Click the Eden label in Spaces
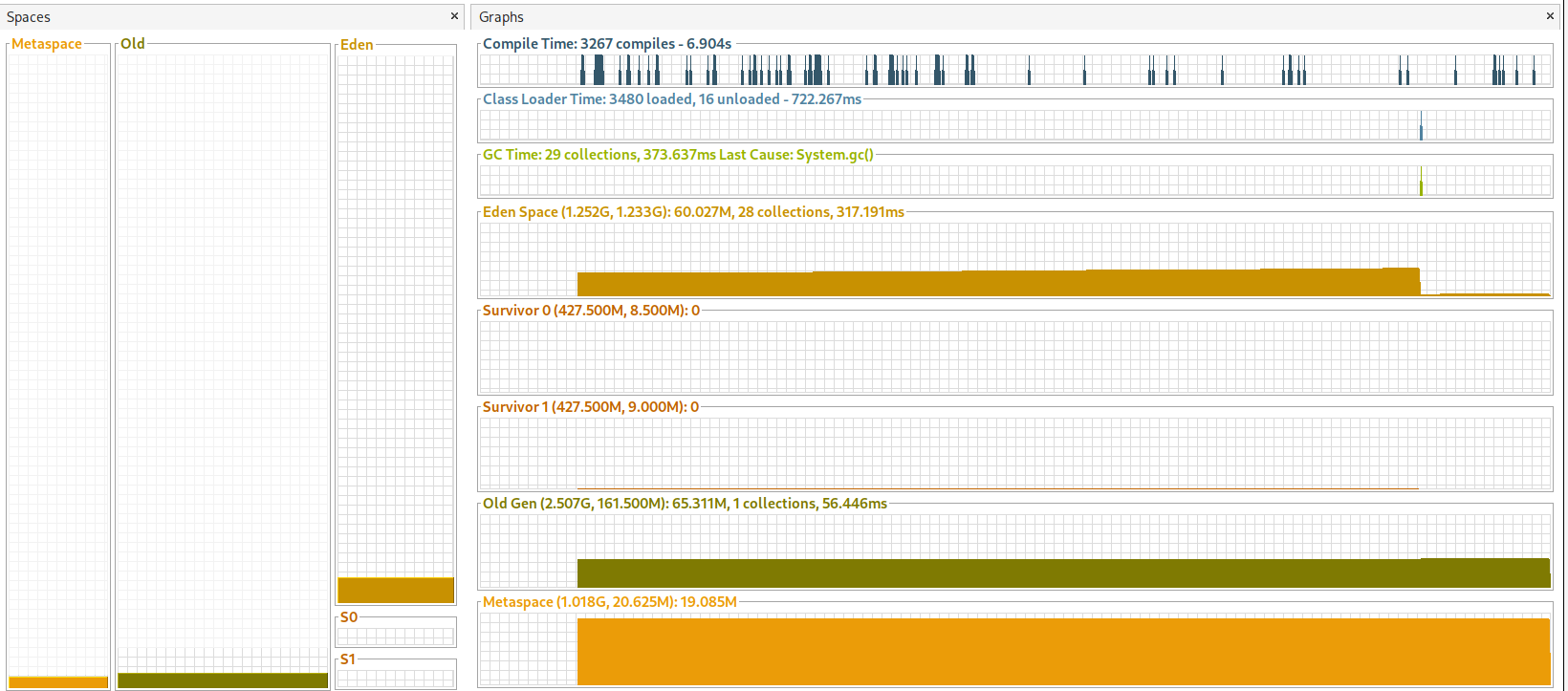This screenshot has height=691, width=1568. (357, 45)
